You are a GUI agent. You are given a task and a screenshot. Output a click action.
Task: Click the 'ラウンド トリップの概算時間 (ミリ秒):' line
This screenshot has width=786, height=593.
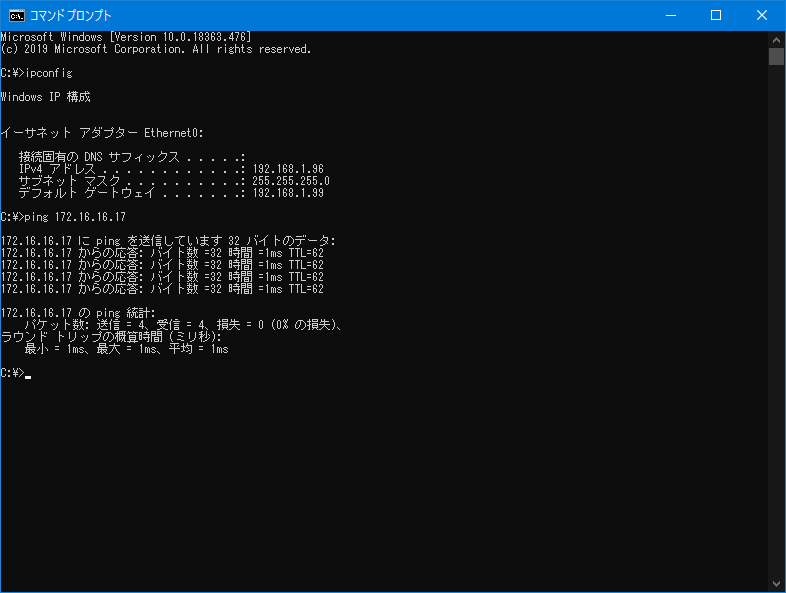point(111,337)
